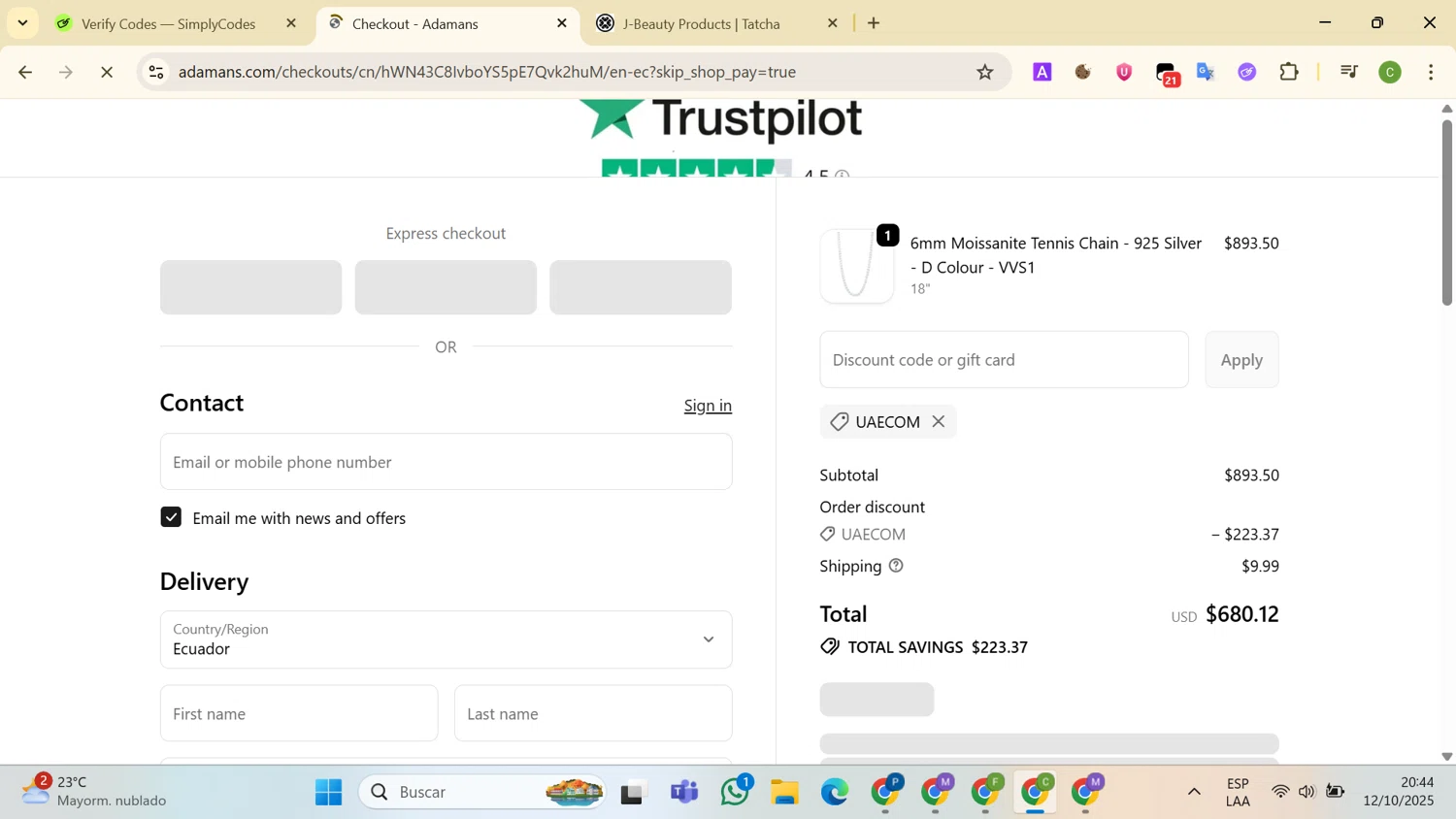Open Microsoft Teams from taskbar

(684, 793)
